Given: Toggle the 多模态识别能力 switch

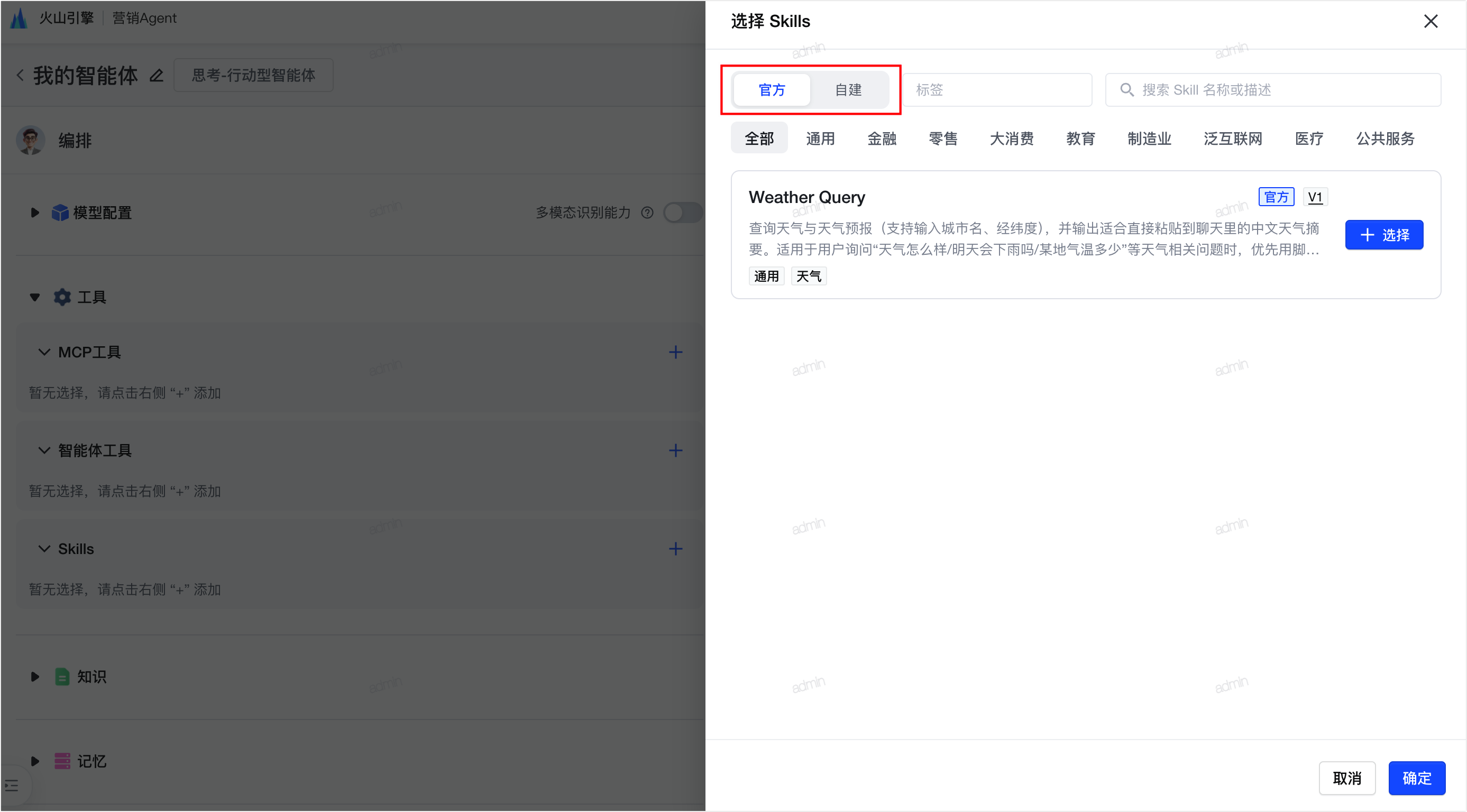Looking at the screenshot, I should pos(683,213).
